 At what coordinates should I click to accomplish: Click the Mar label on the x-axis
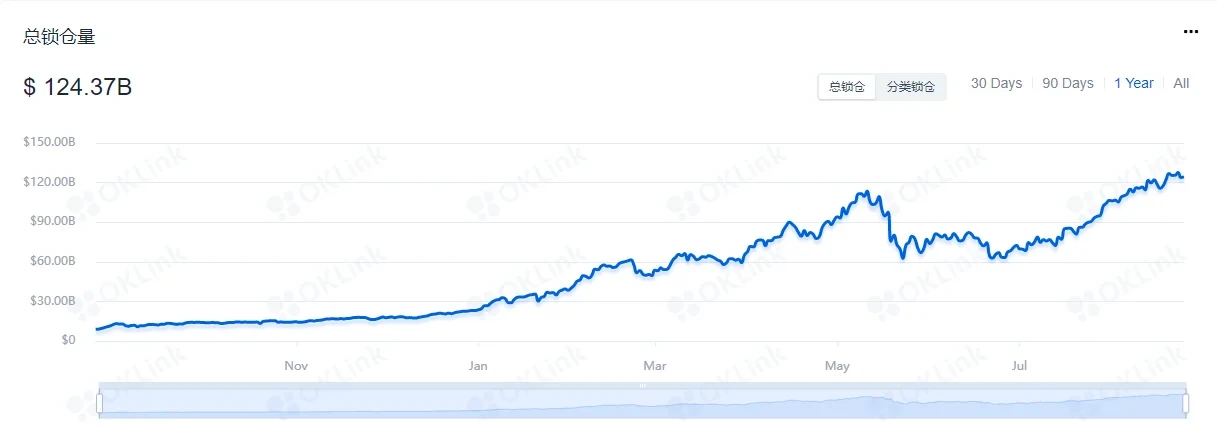coord(655,366)
